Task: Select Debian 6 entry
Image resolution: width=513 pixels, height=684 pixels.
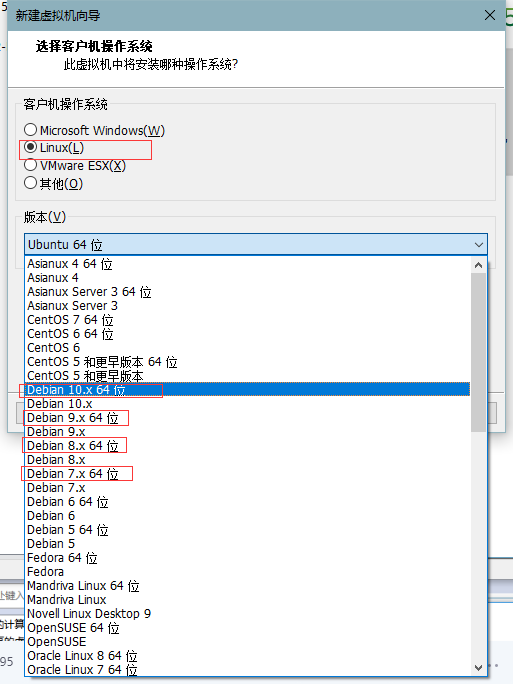Action: pos(248,515)
